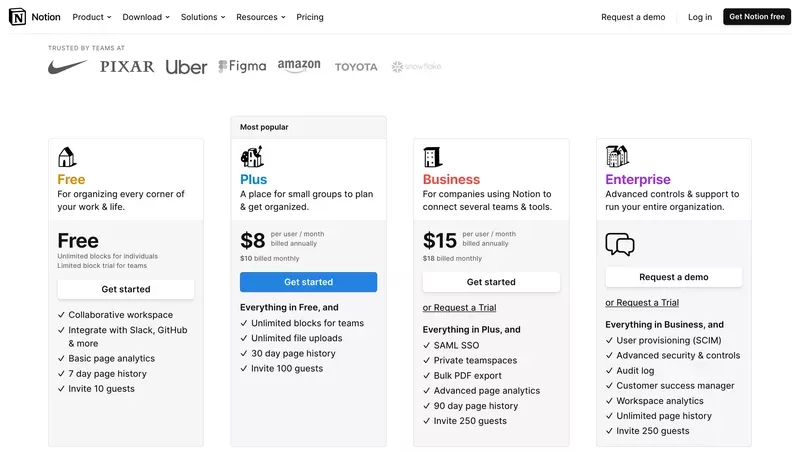Viewport: 800px width, 452px height.
Task: Click the Enterprise chat bubbles icon
Action: point(620,244)
